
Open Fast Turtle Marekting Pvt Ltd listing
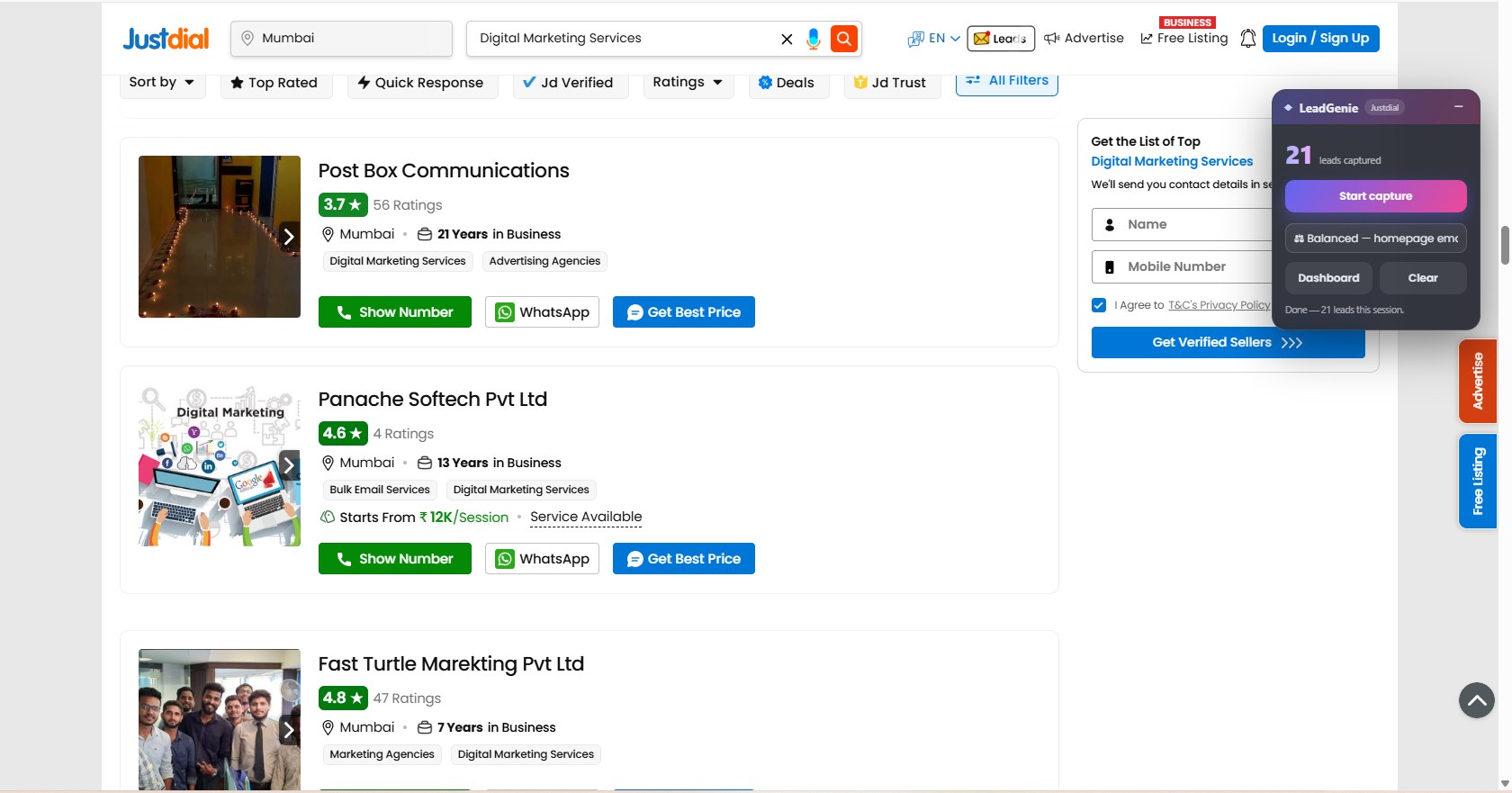(451, 664)
